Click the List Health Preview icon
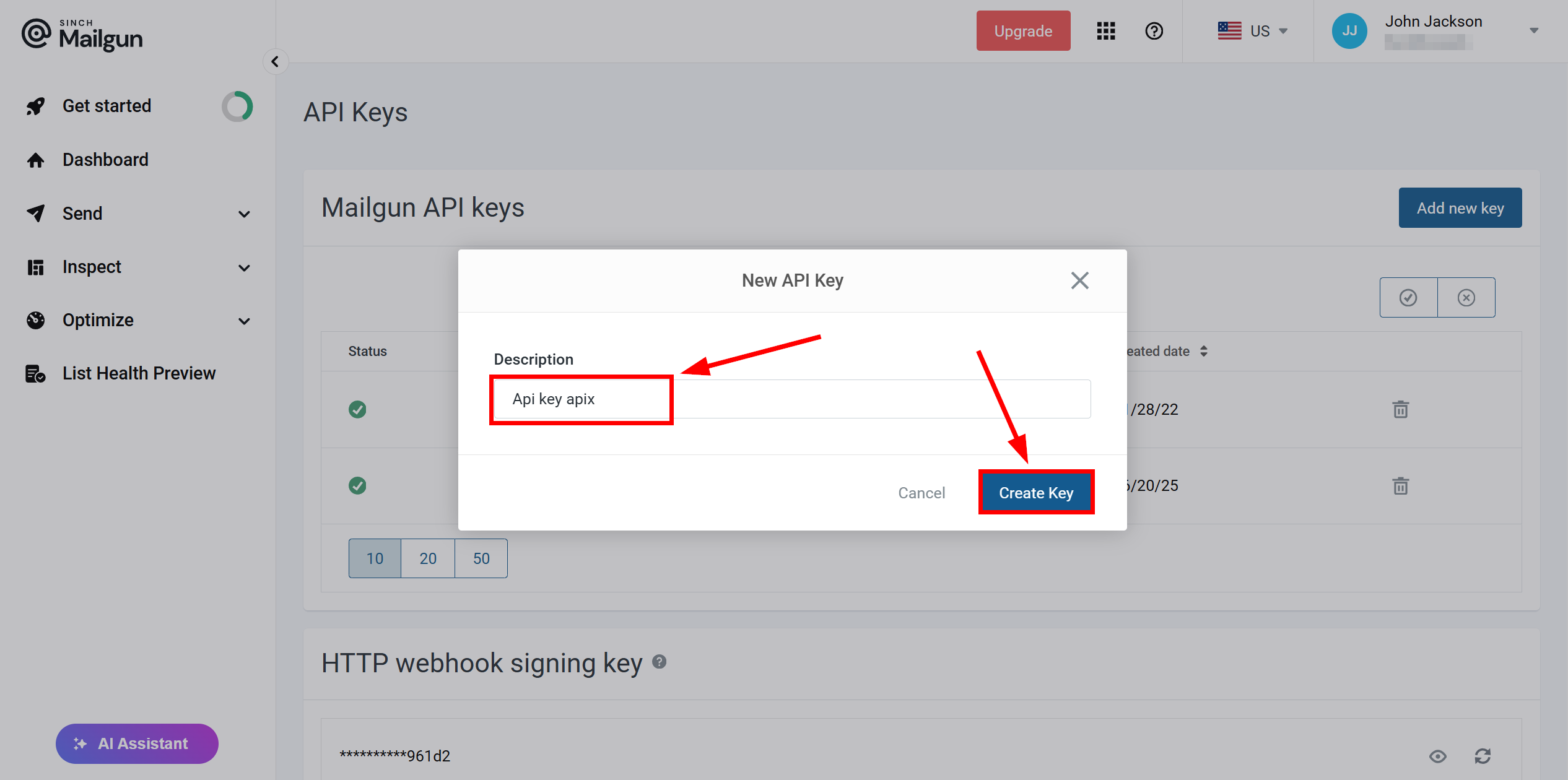Viewport: 1568px width, 780px height. click(x=35, y=374)
